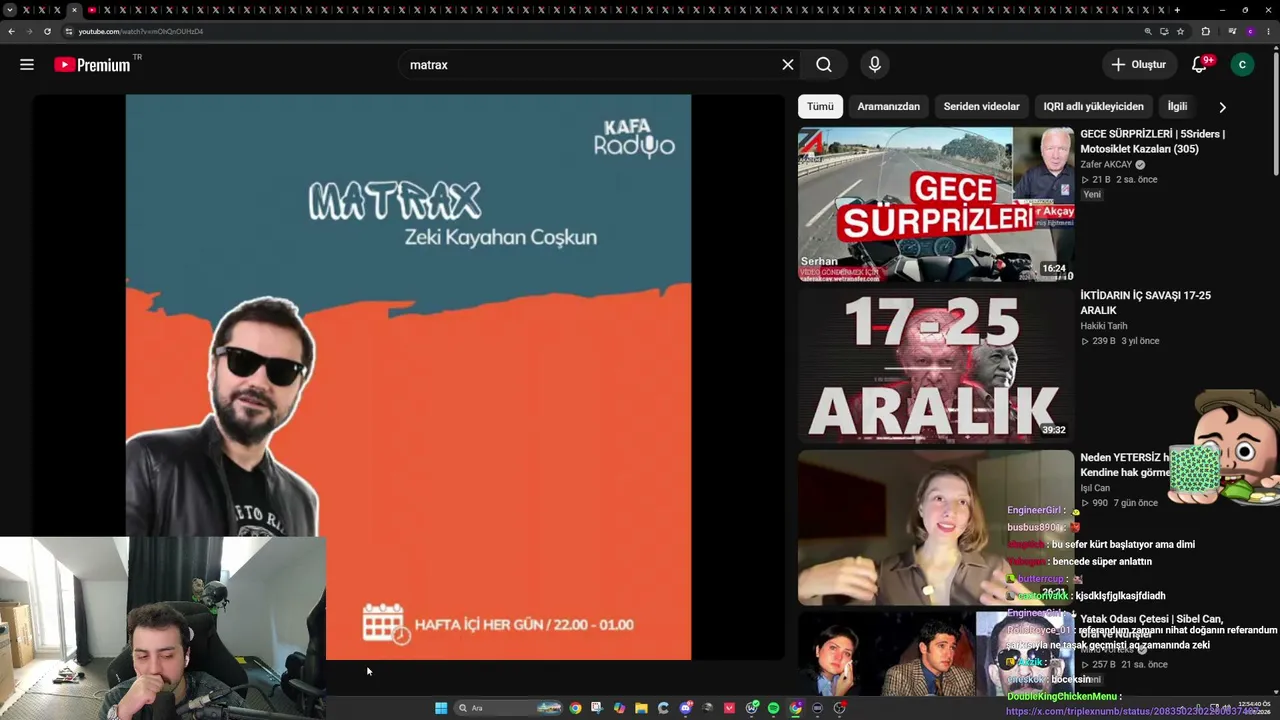Select the IQRI adlı yükleyiciden chip
This screenshot has height=720, width=1280.
pyautogui.click(x=1093, y=107)
